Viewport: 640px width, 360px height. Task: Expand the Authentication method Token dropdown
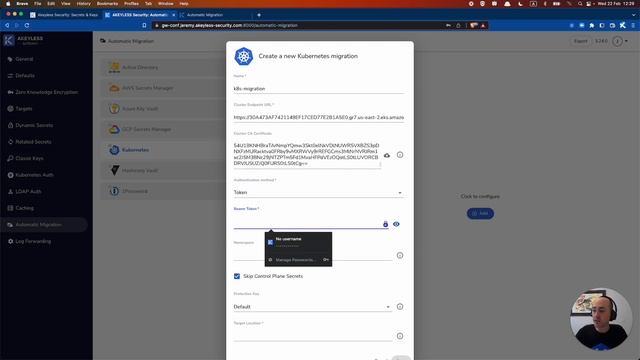(x=318, y=192)
